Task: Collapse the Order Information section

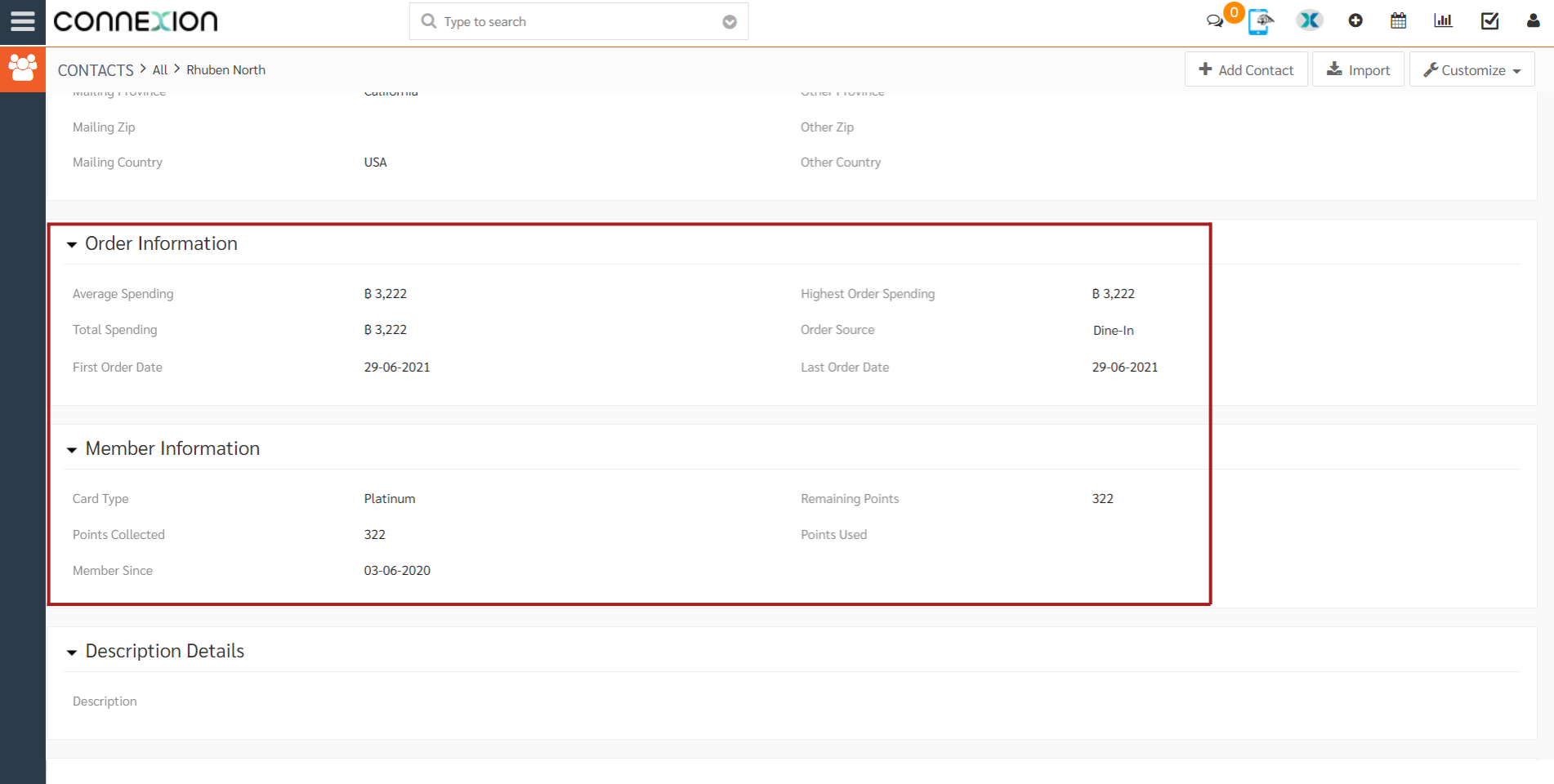Action: 72,244
